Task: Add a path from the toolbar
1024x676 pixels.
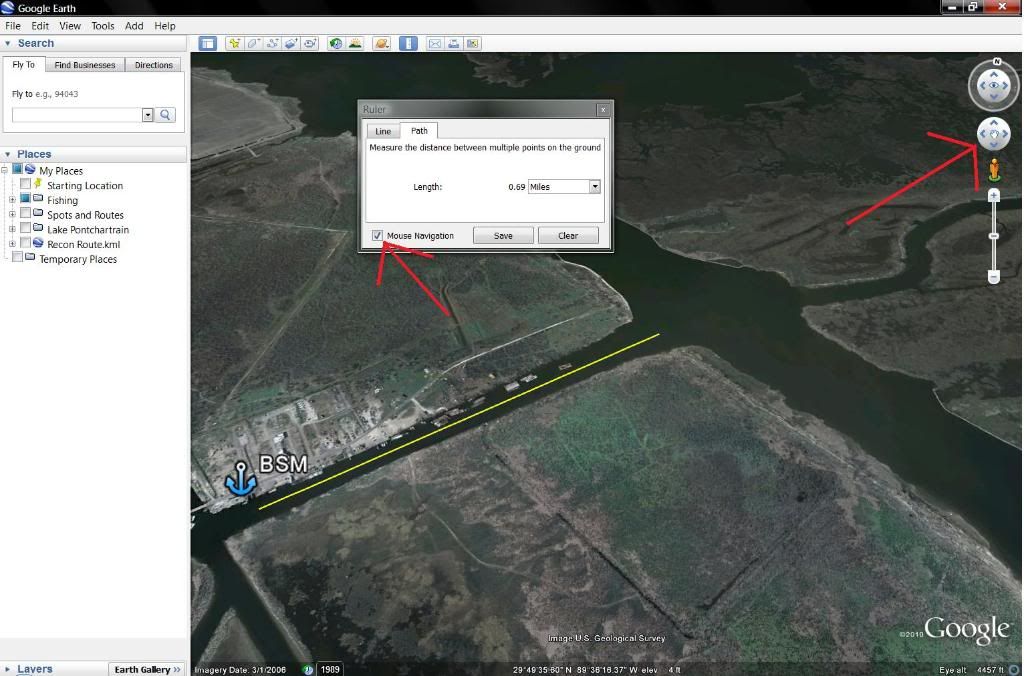Action: click(272, 44)
